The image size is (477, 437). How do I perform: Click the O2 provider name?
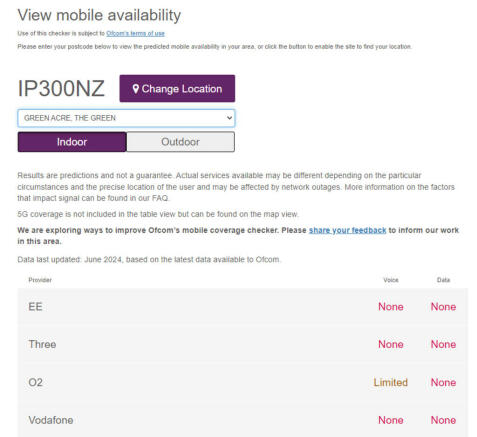pyautogui.click(x=35, y=382)
